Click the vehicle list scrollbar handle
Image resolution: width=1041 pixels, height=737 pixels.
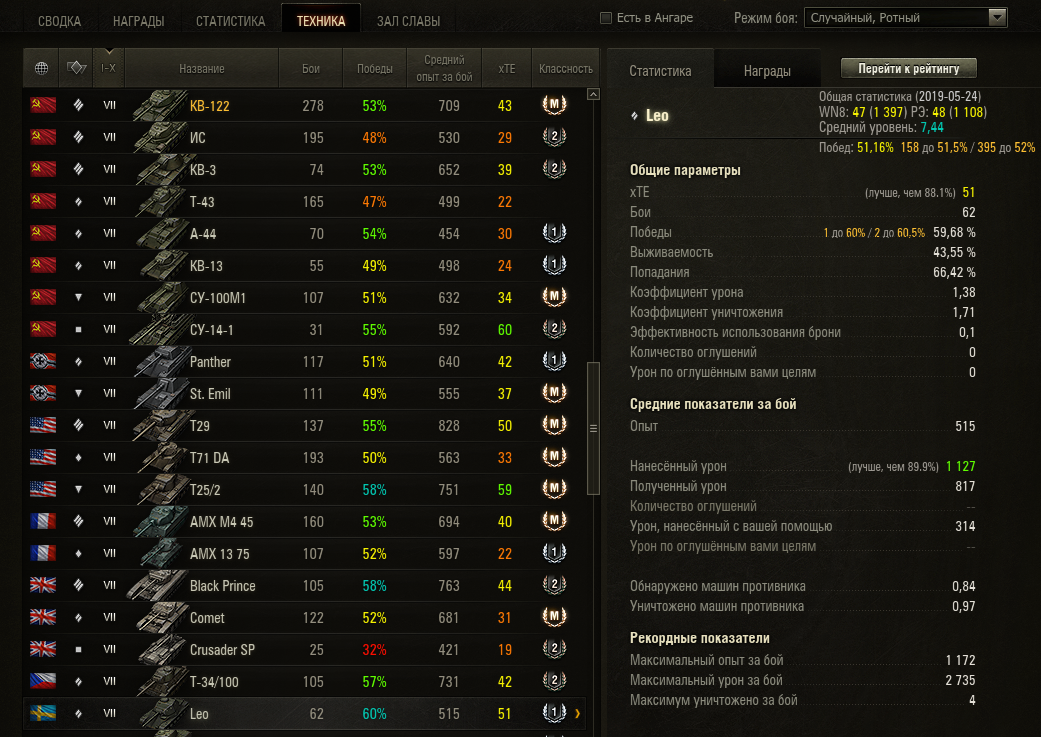(594, 428)
